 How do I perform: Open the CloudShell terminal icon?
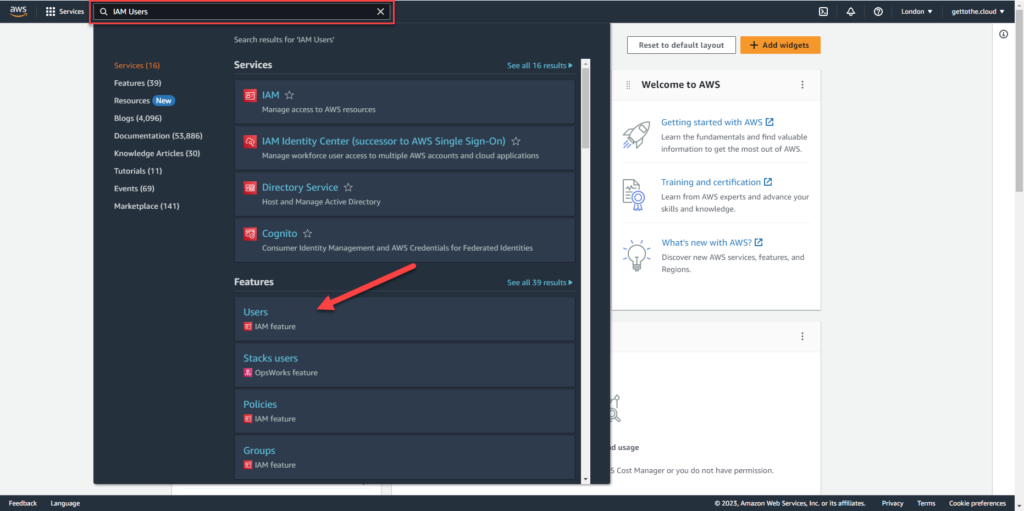click(x=824, y=12)
